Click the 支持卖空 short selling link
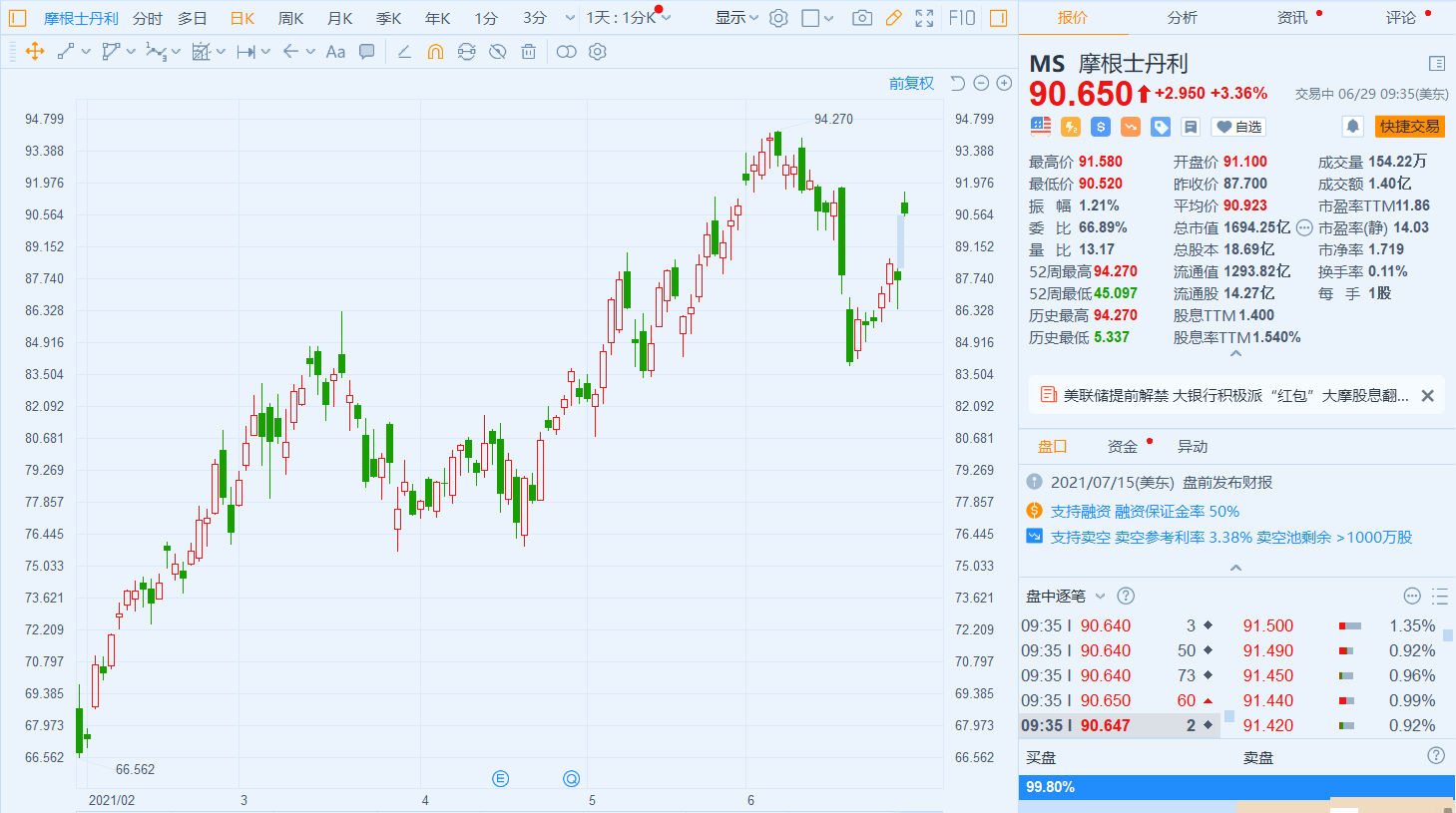Screen dimensions: 1456x813 [x=1231, y=538]
